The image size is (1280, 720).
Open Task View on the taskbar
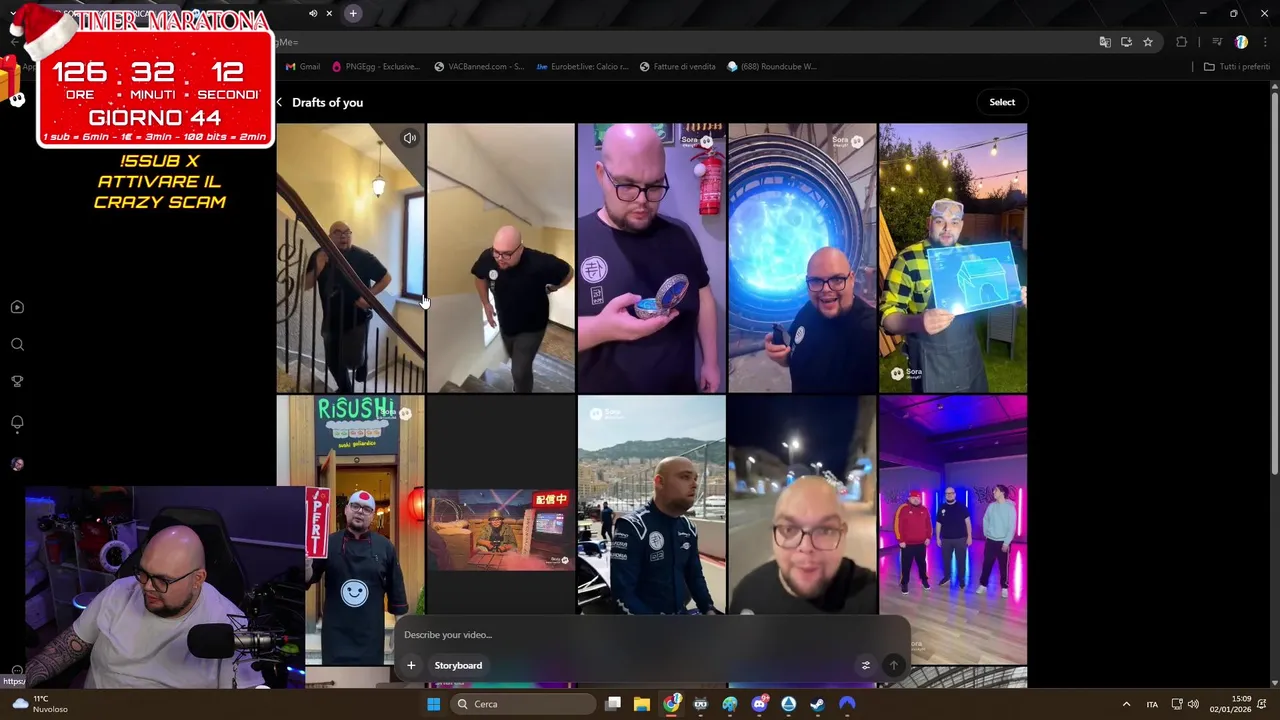click(x=613, y=704)
